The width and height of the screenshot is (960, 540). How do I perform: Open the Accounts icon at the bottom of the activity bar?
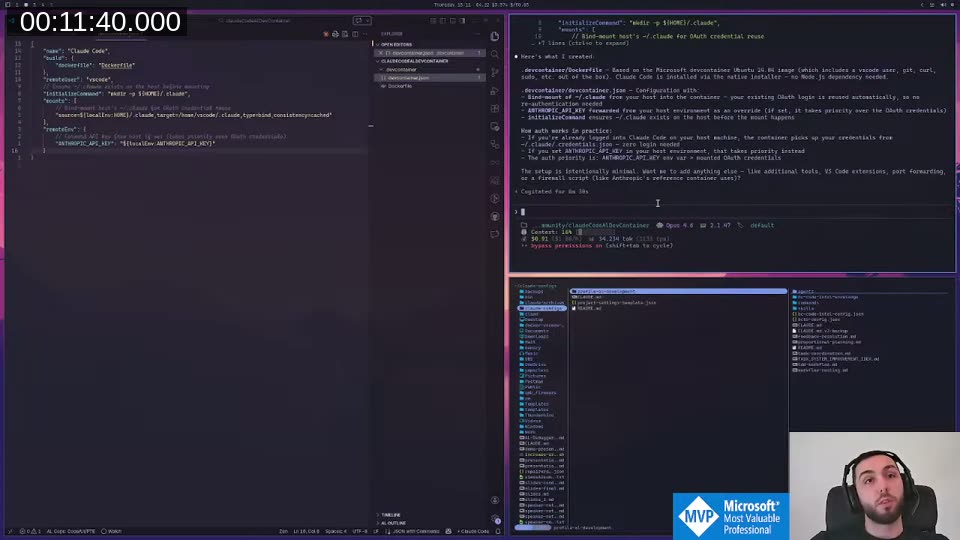(x=495, y=500)
